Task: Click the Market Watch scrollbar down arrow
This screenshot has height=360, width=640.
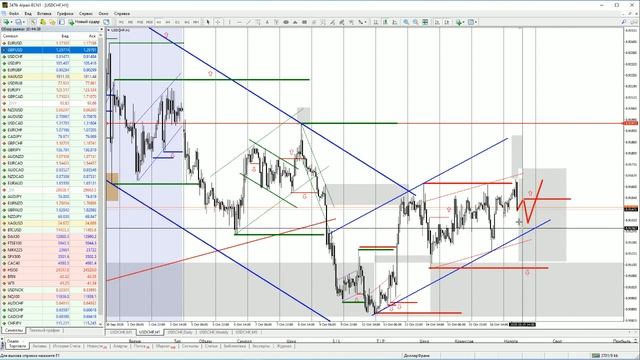Action: point(101,324)
